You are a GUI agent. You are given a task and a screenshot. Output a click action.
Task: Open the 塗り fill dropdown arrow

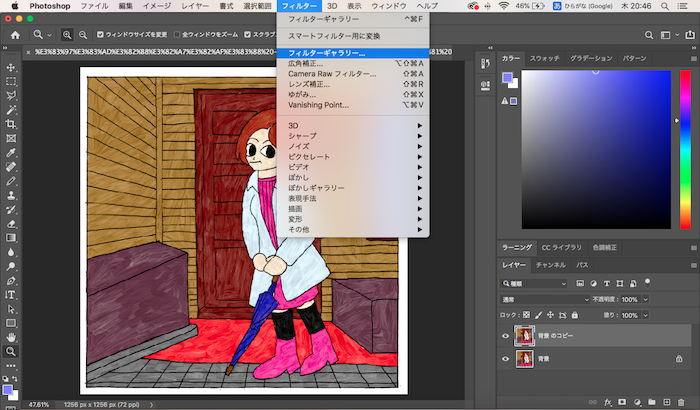pos(645,315)
